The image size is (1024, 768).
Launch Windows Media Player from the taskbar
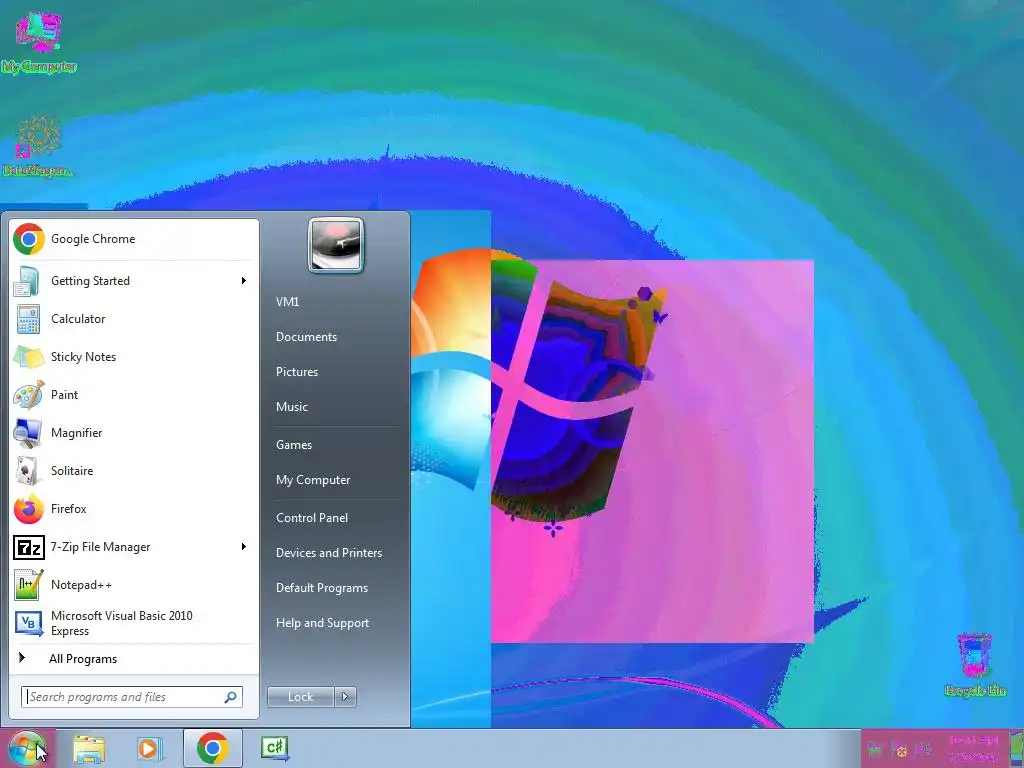(x=150, y=749)
